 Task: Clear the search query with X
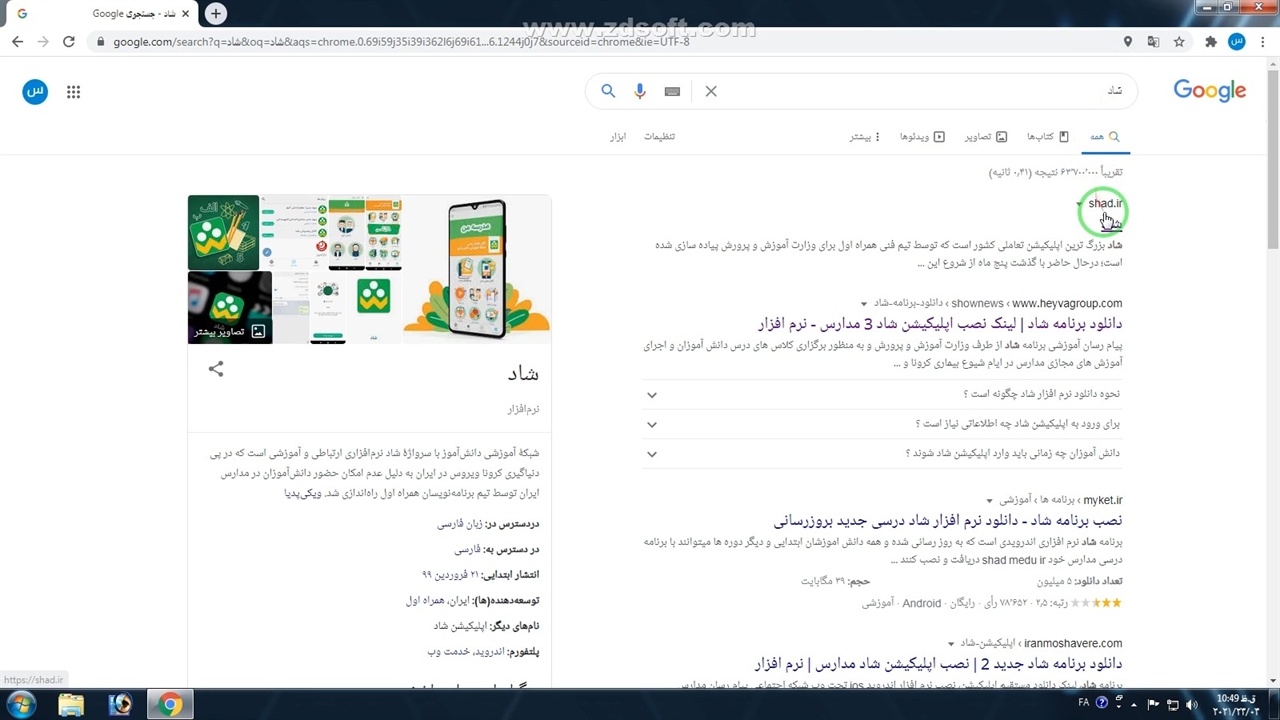tap(711, 91)
